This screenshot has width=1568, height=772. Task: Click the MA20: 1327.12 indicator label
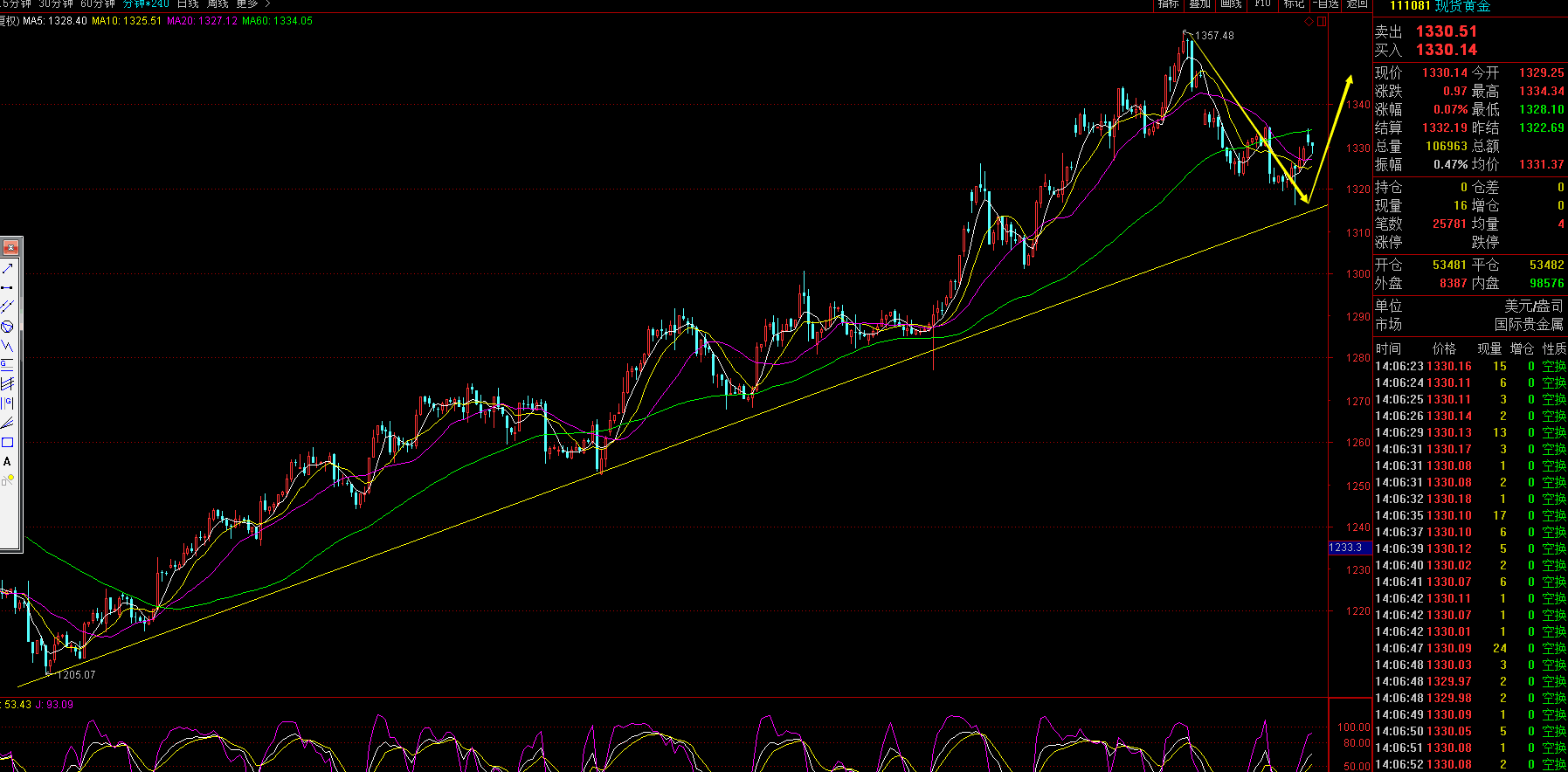point(203,21)
